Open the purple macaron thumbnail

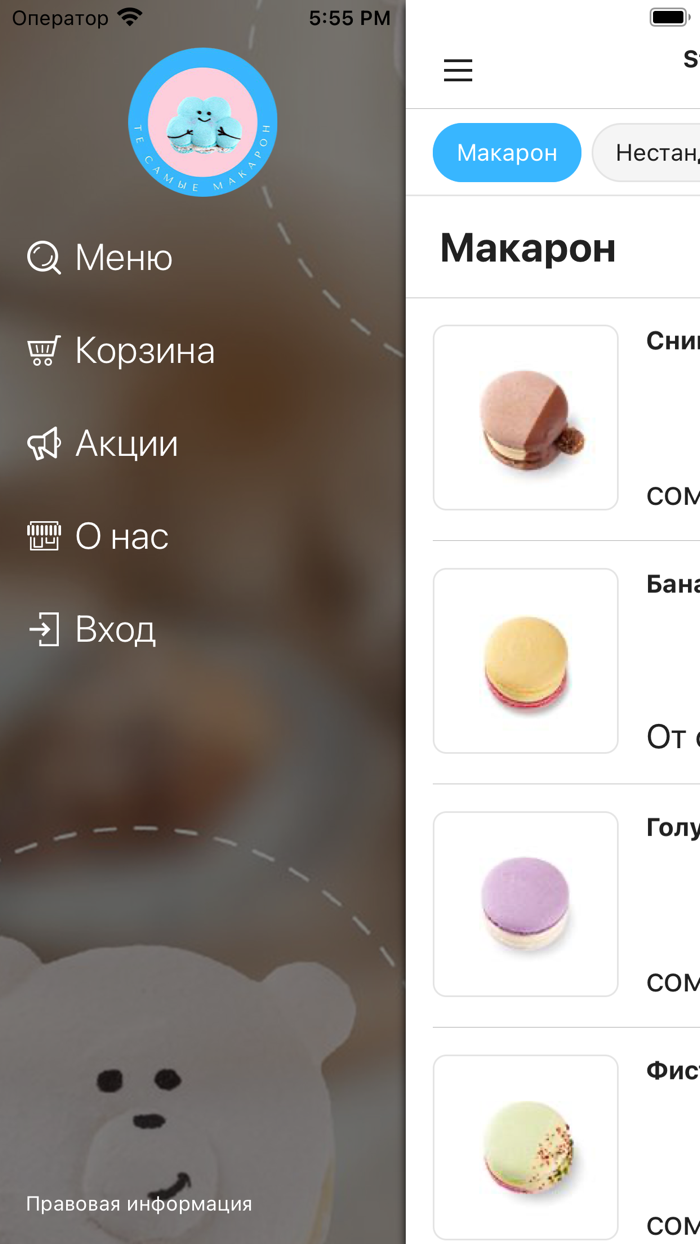[x=526, y=904]
